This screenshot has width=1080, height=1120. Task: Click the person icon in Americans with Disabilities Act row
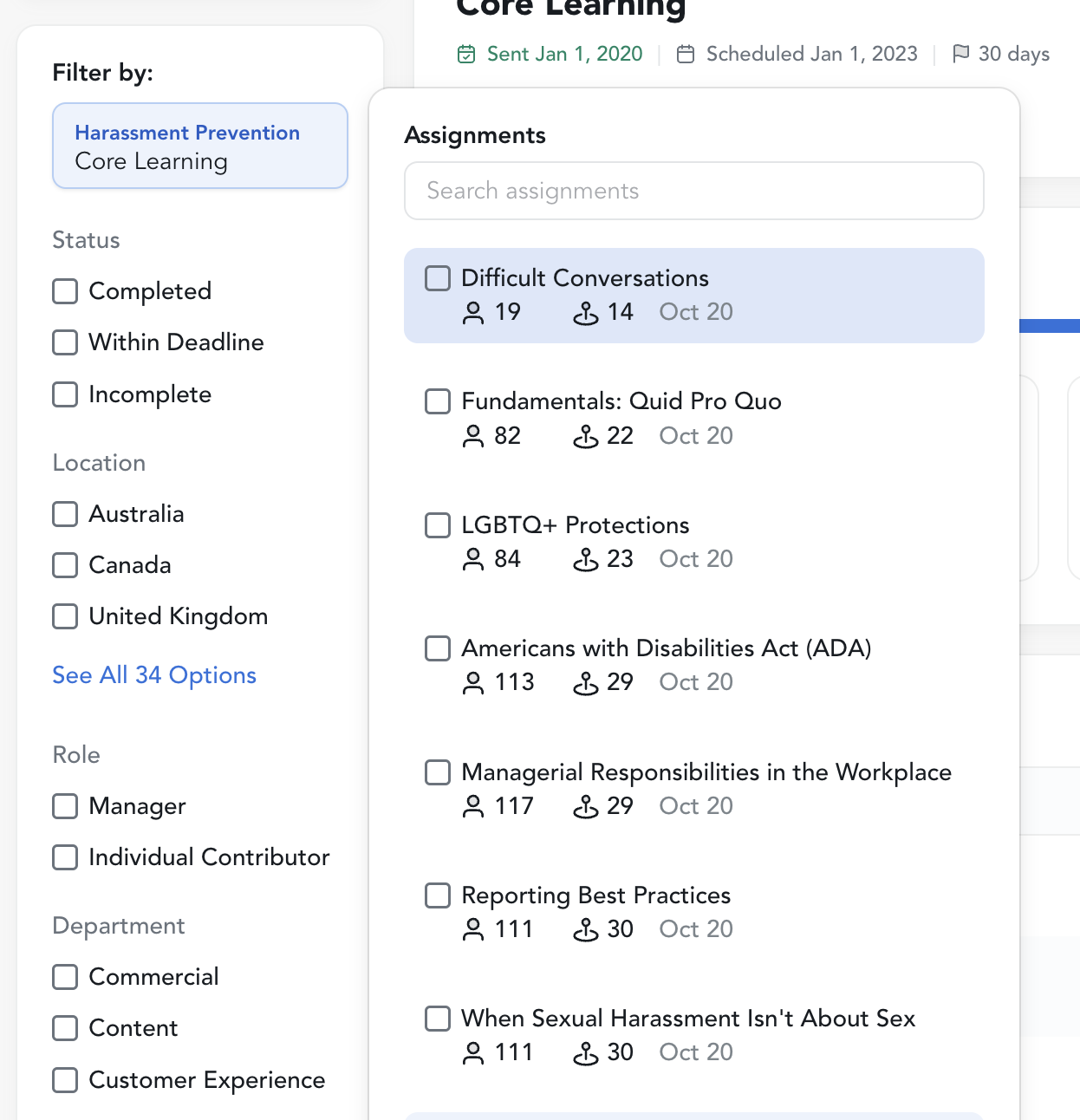(473, 683)
